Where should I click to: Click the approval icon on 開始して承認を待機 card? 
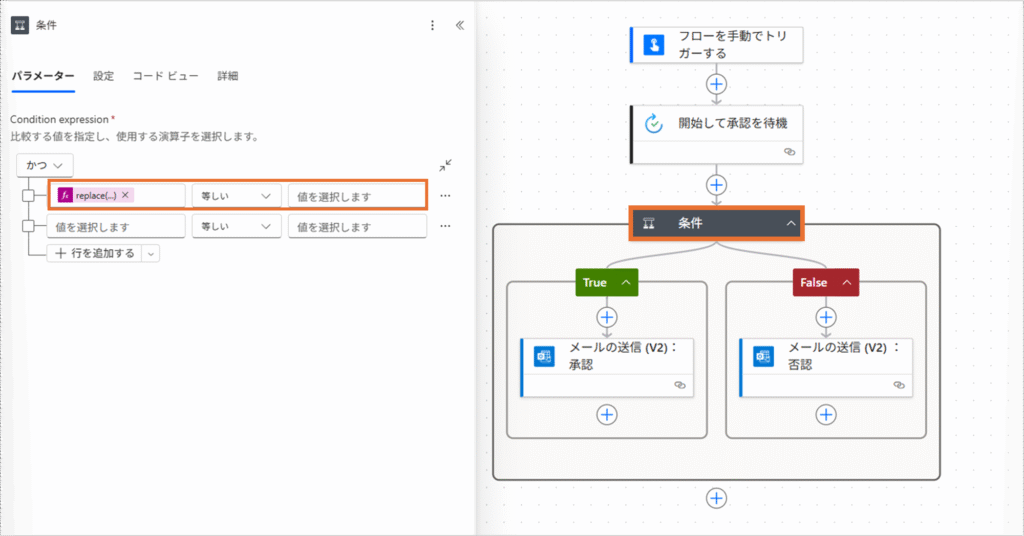tap(654, 124)
